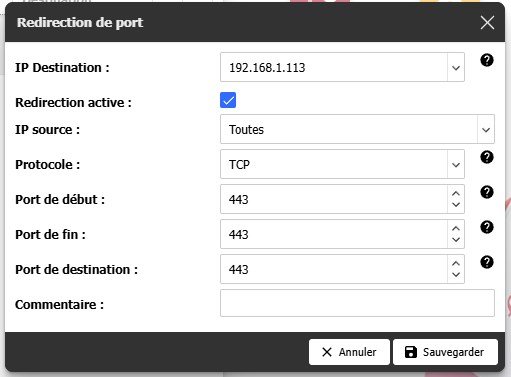The height and width of the screenshot is (377, 511).
Task: Increase the Port de fin value
Action: pyautogui.click(x=456, y=229)
